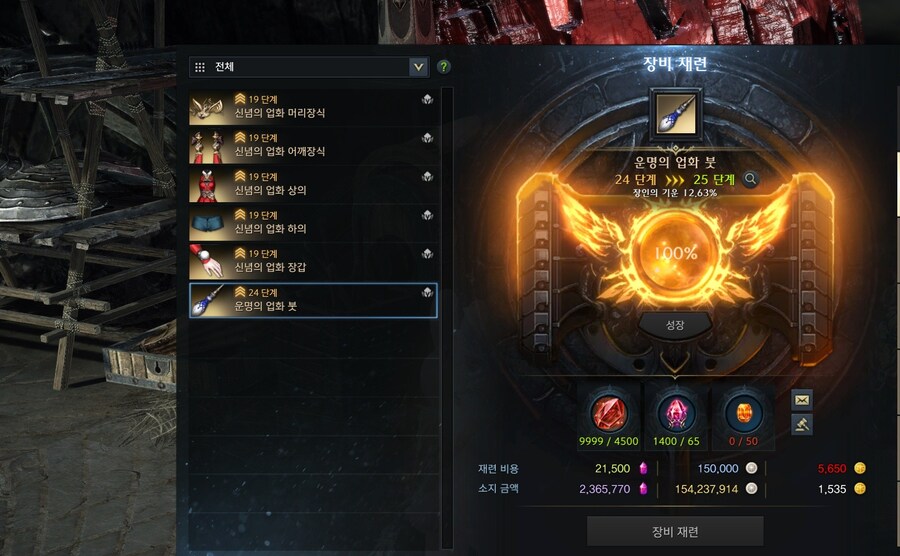Select 운명의 업화 붓 24 단계 entry
The height and width of the screenshot is (556, 900).
(313, 300)
